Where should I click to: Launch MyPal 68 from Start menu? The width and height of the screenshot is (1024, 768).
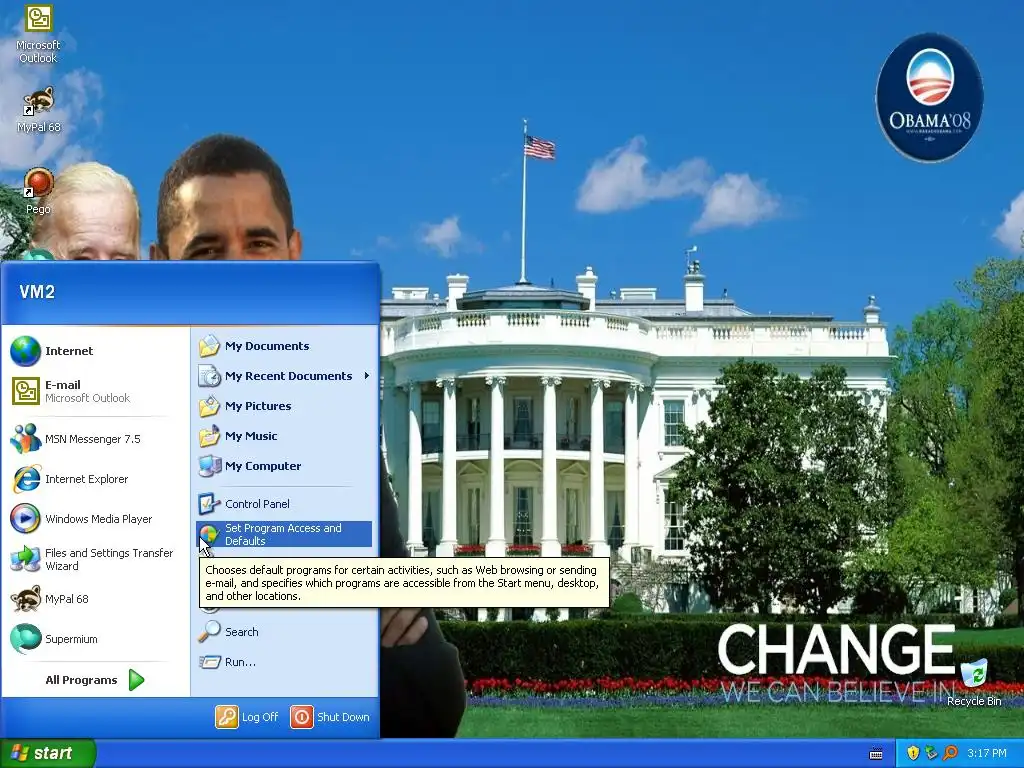point(95,599)
